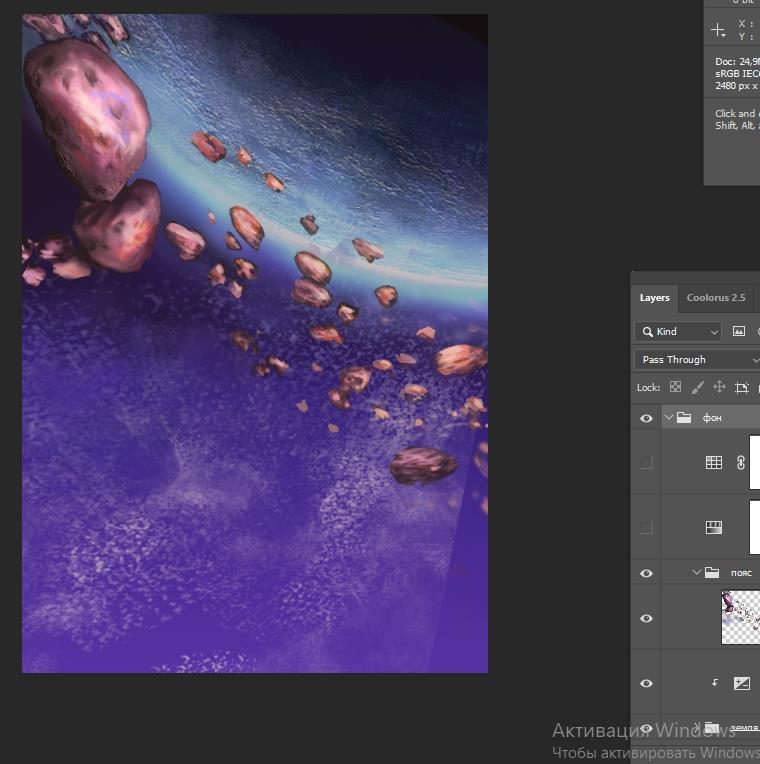Filter layers by pixel layers icon
This screenshot has width=760, height=764.
click(739, 331)
